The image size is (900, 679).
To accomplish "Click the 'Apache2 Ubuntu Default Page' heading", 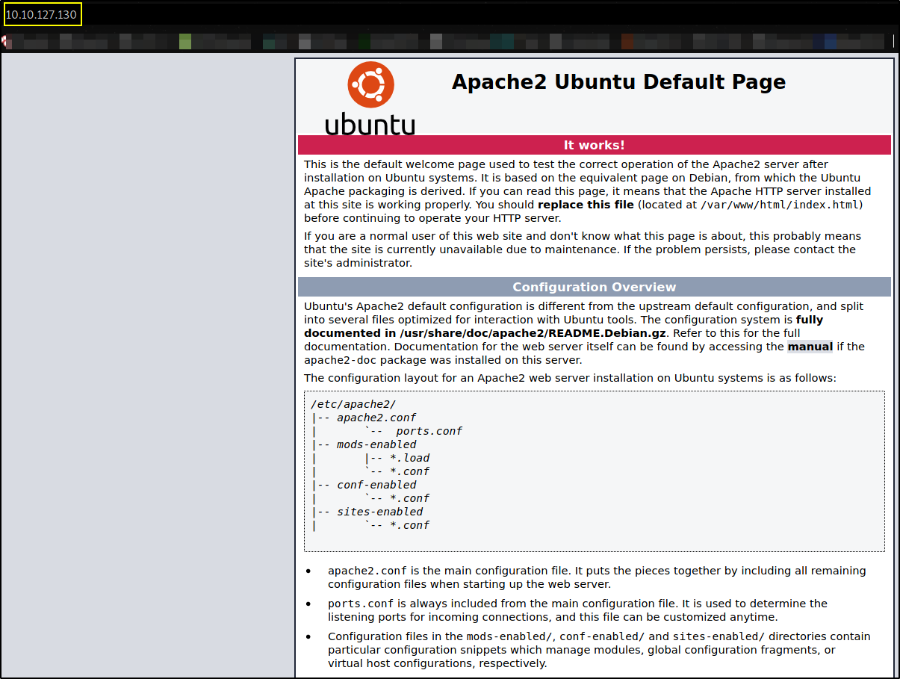I will click(618, 82).
